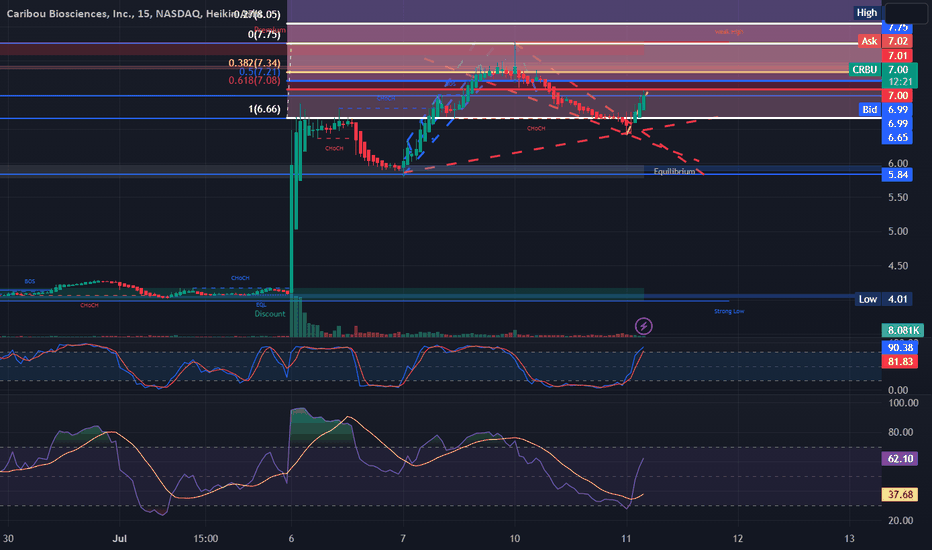The width and height of the screenshot is (932, 550).
Task: Click the Jul label on time axis
Action: click(119, 538)
